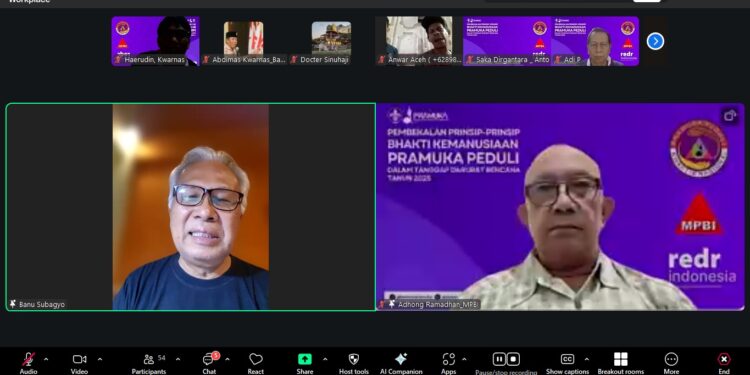Image resolution: width=750 pixels, height=375 pixels.
Task: Select Adi P participant thumbnail
Action: point(595,41)
